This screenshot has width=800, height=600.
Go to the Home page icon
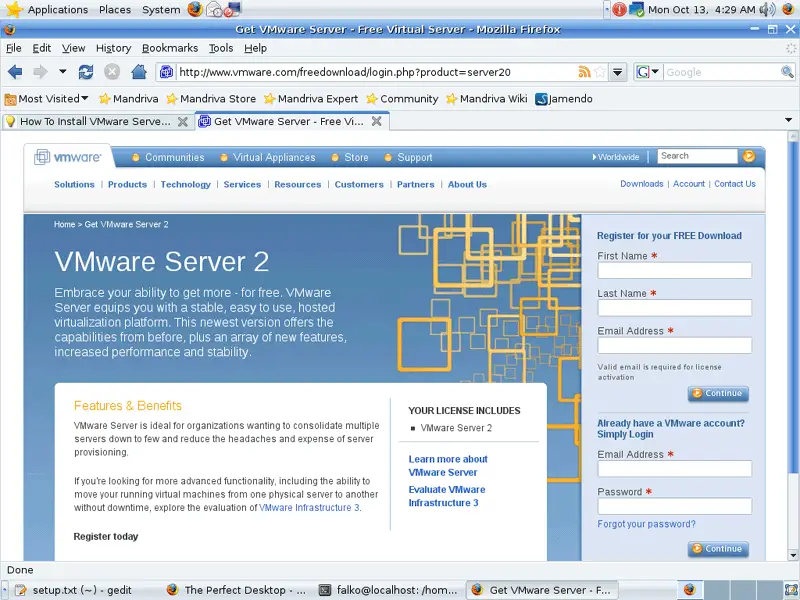point(139,72)
